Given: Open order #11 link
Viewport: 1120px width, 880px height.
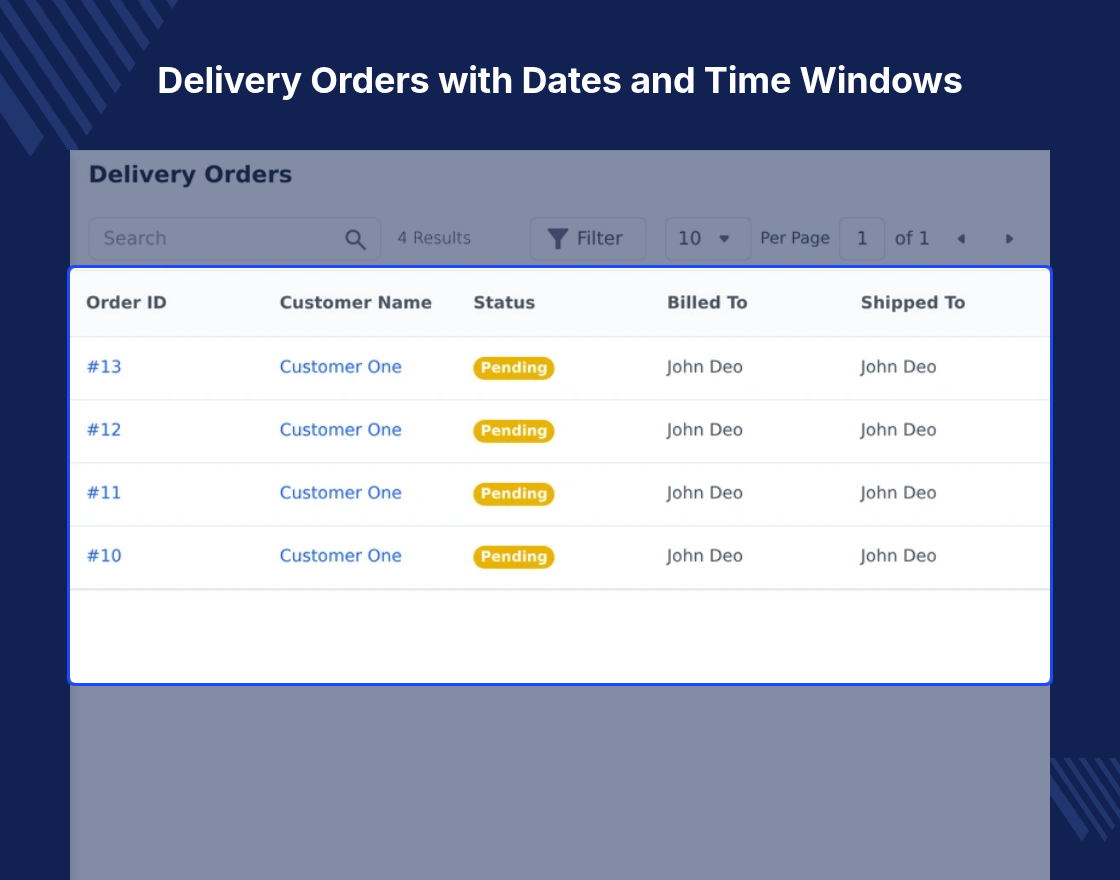Looking at the screenshot, I should pyautogui.click(x=104, y=492).
